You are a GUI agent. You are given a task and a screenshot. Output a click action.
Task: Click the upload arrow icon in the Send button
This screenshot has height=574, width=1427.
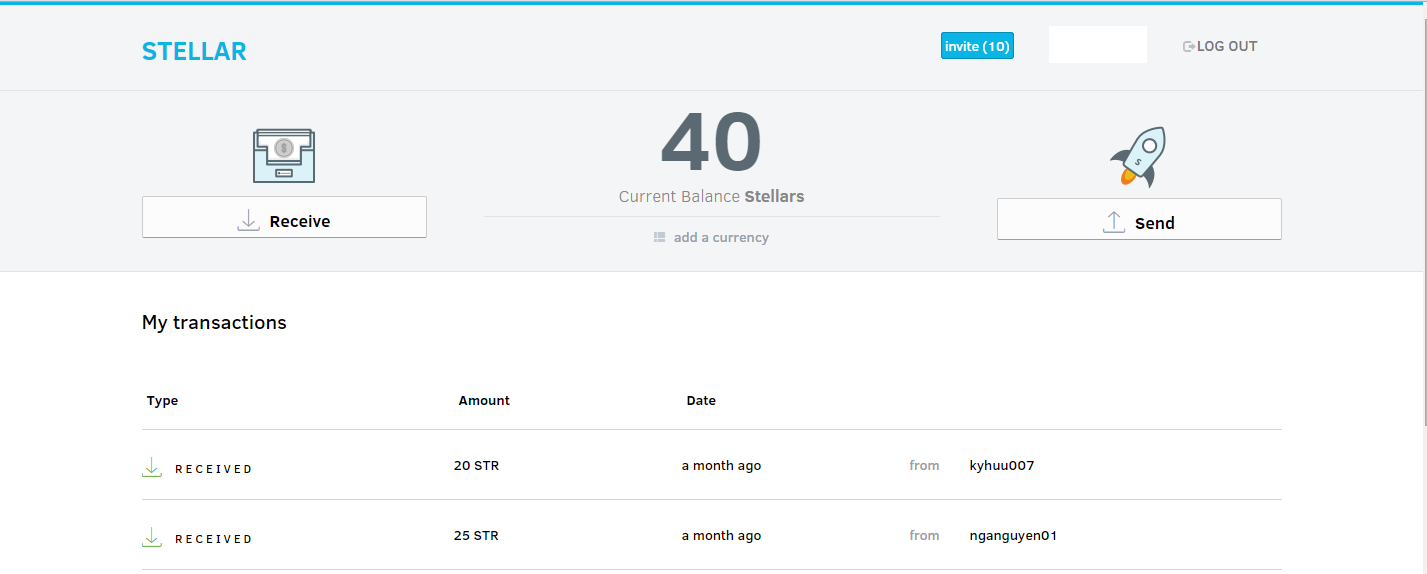pyautogui.click(x=1113, y=223)
